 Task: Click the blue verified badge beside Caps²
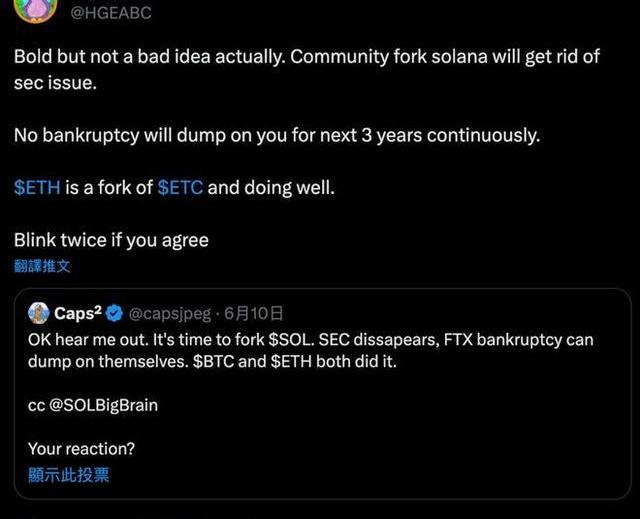[114, 313]
